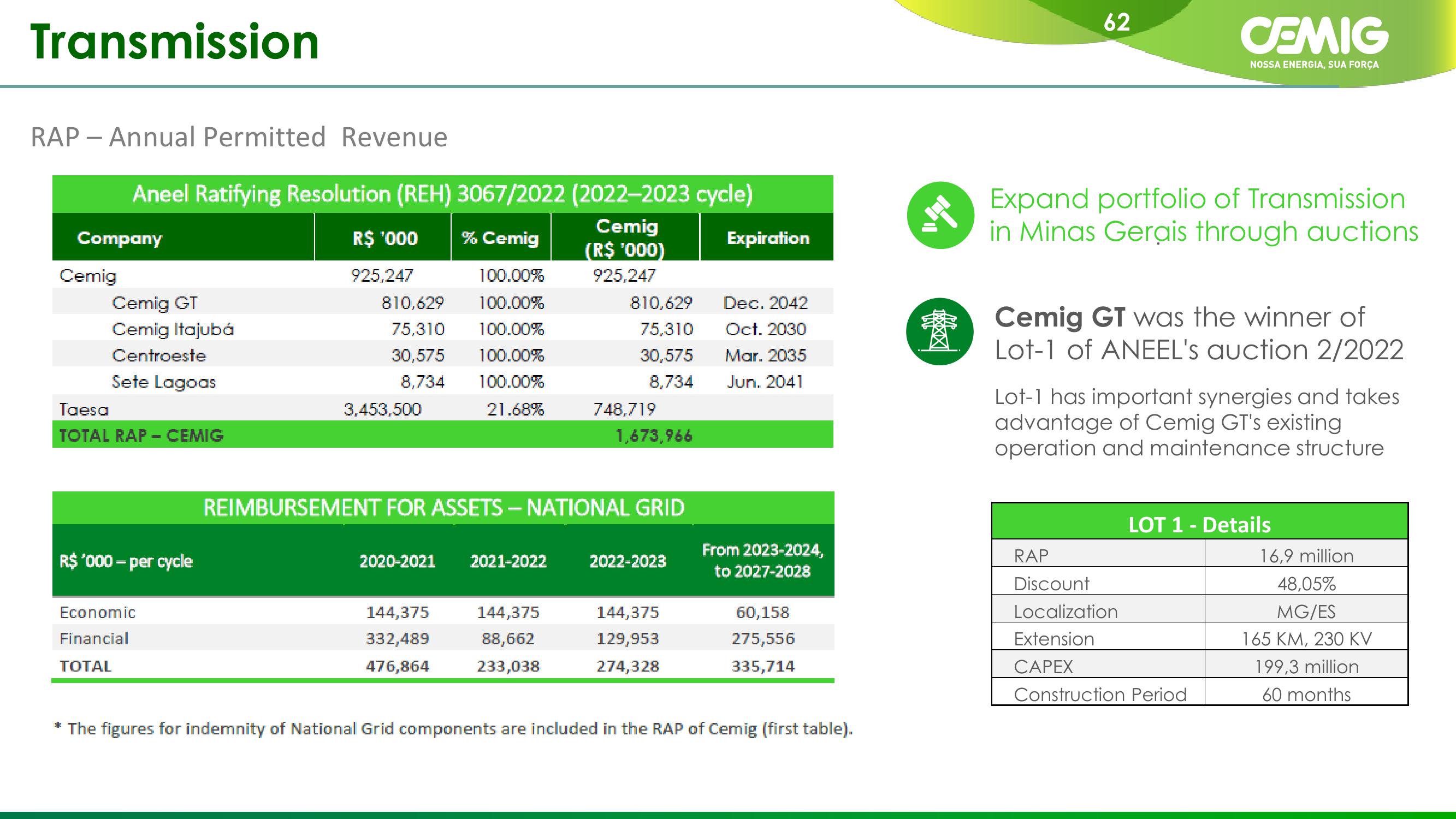
Task: Click the Transmission slide title
Action: 175,41
